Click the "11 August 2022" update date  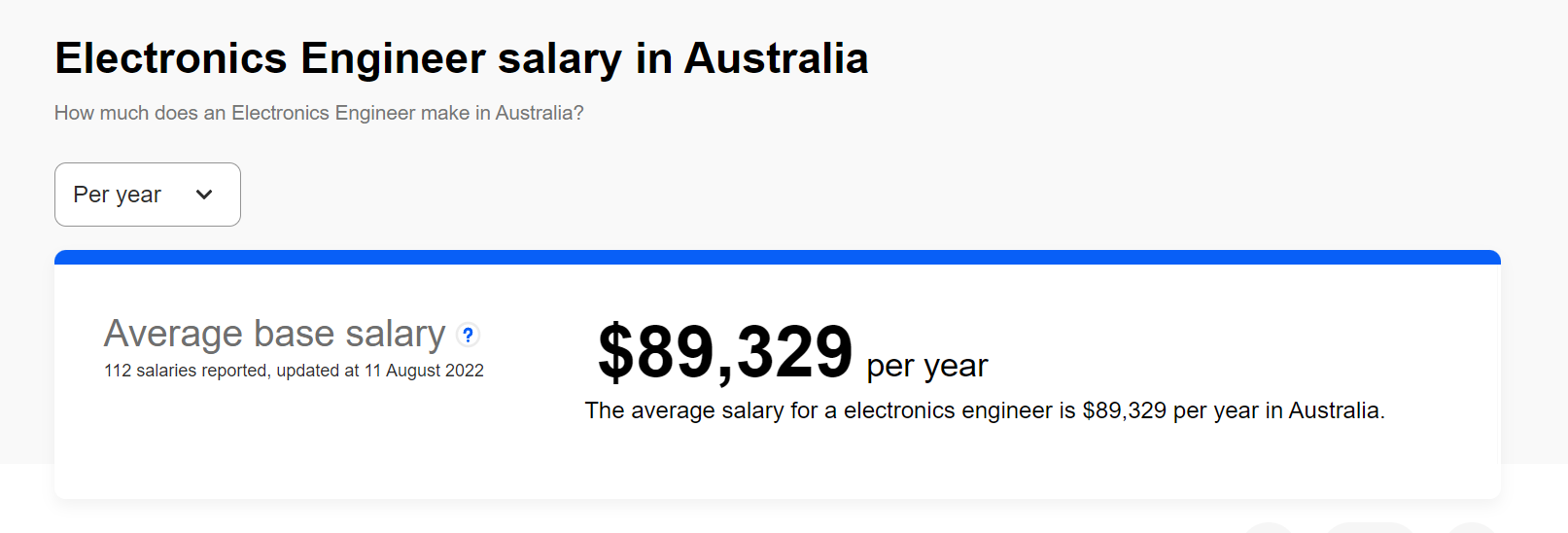[424, 371]
